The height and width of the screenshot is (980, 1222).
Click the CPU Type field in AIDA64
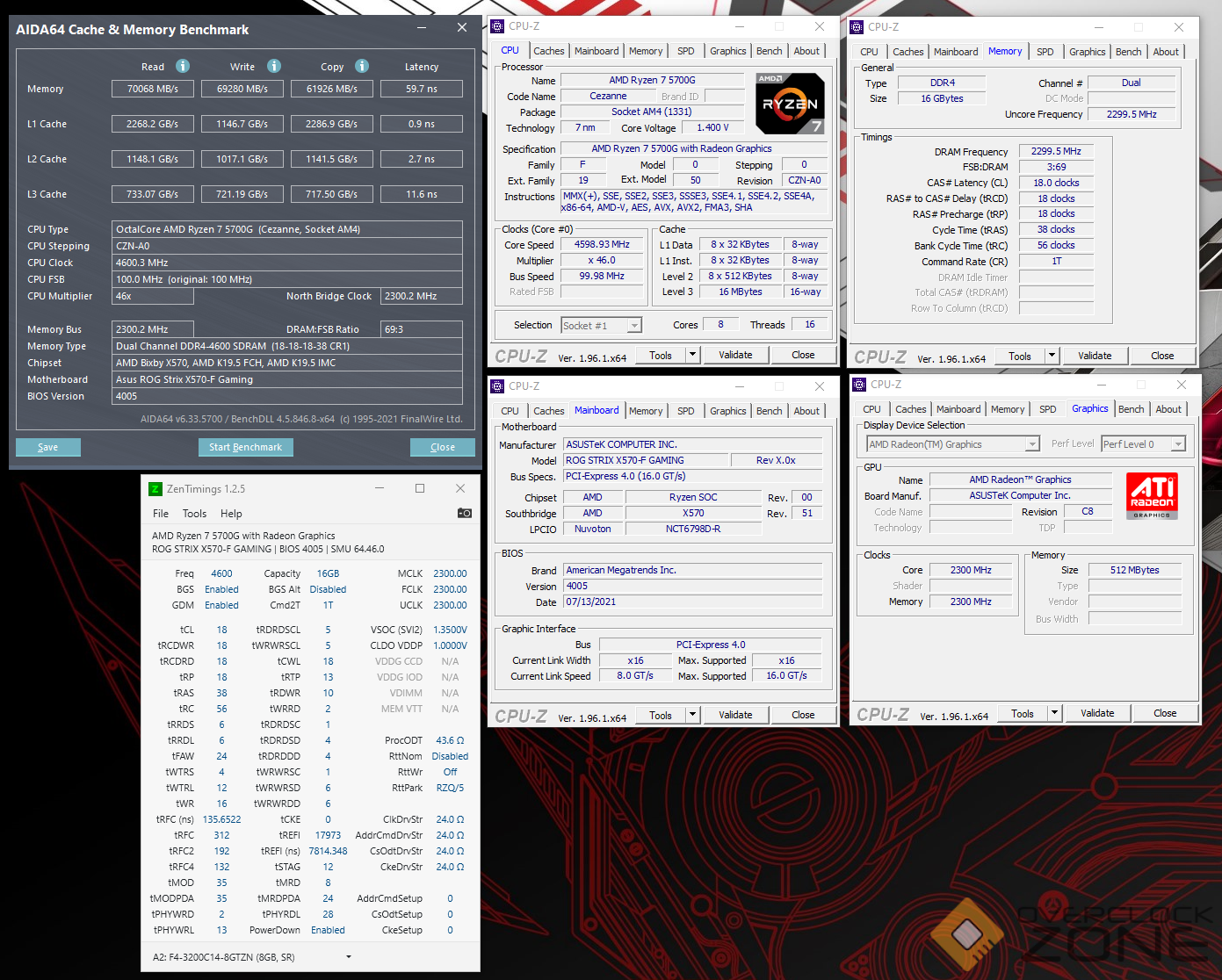[287, 229]
